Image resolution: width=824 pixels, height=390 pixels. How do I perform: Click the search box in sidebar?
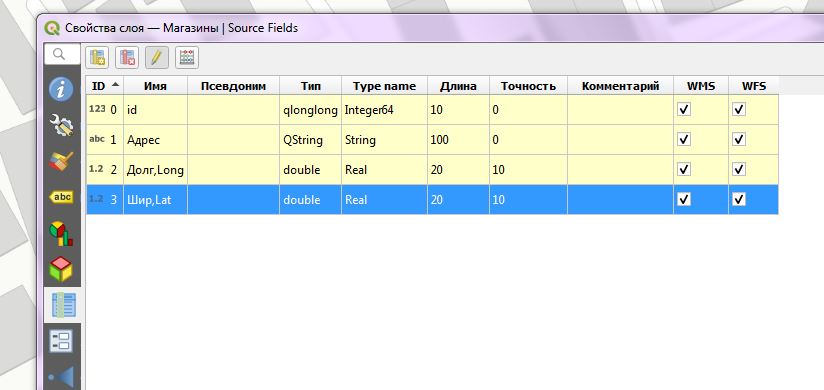click(62, 54)
